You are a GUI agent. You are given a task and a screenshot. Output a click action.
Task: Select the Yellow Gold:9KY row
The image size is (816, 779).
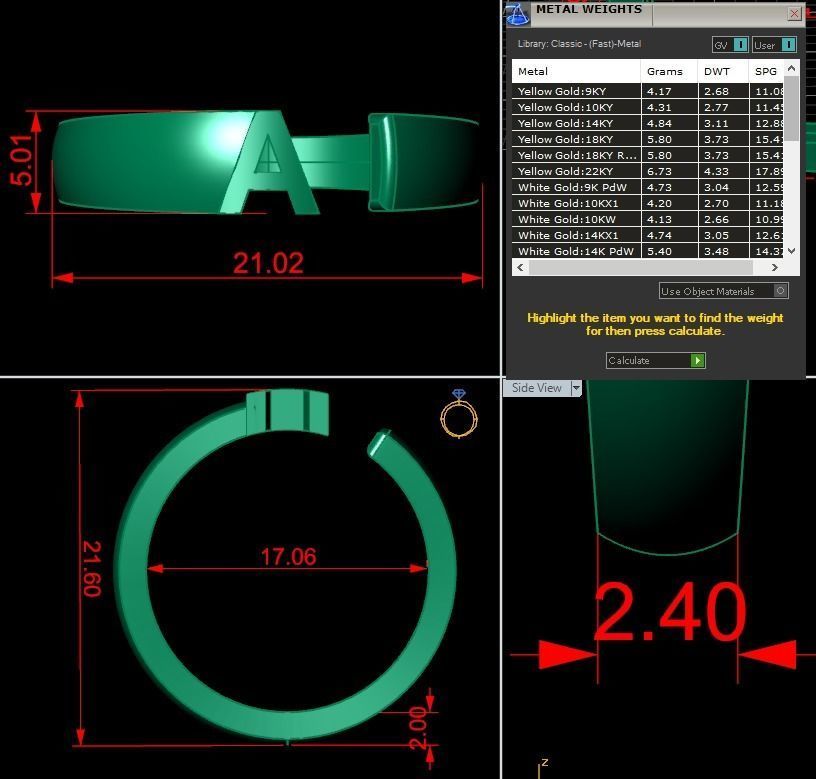(648, 91)
